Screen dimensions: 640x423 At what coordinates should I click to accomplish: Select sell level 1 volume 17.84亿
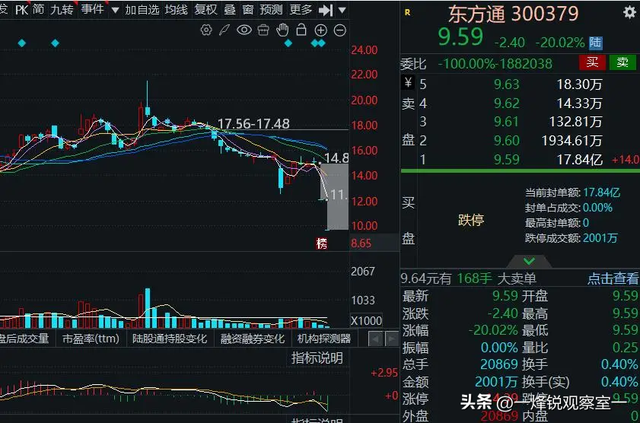coord(580,159)
